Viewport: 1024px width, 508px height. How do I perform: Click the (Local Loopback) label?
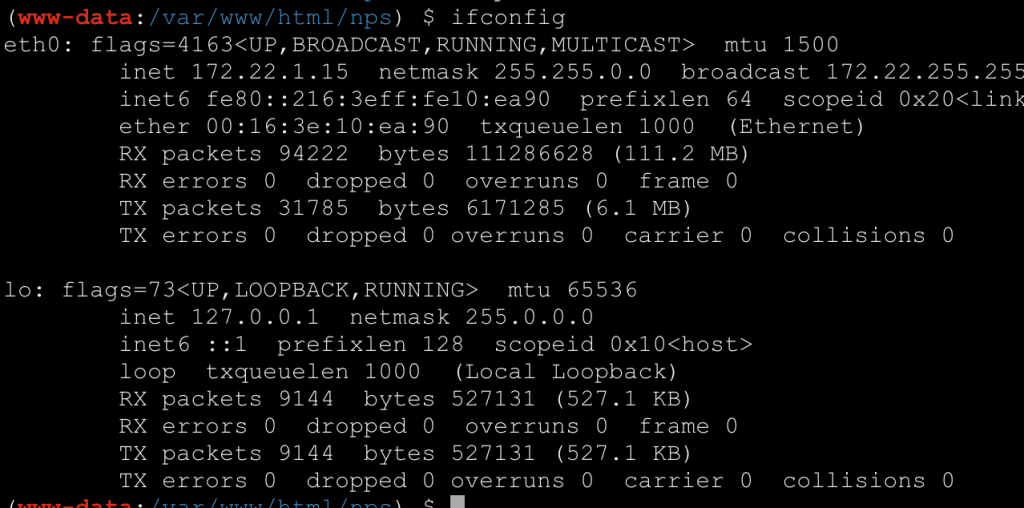point(566,372)
